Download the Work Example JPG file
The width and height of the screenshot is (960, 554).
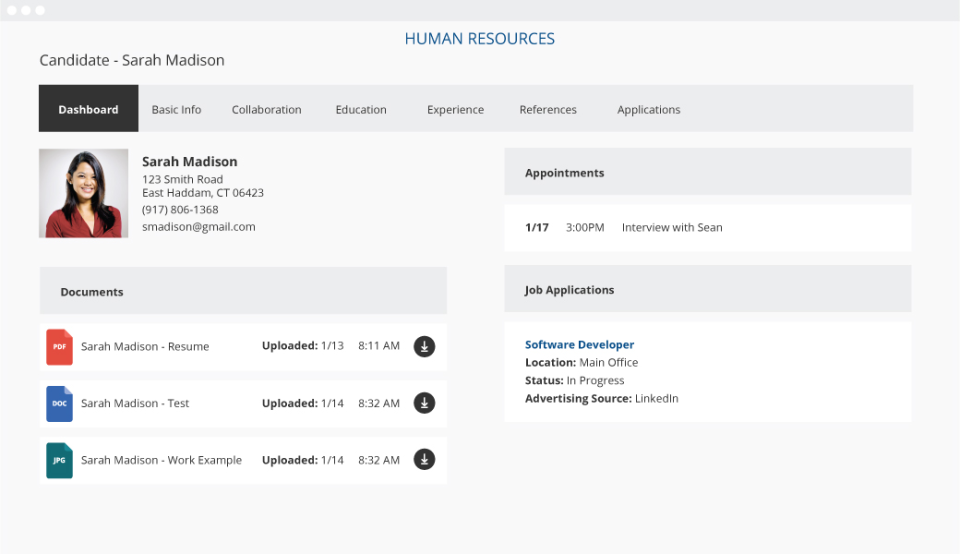[424, 460]
